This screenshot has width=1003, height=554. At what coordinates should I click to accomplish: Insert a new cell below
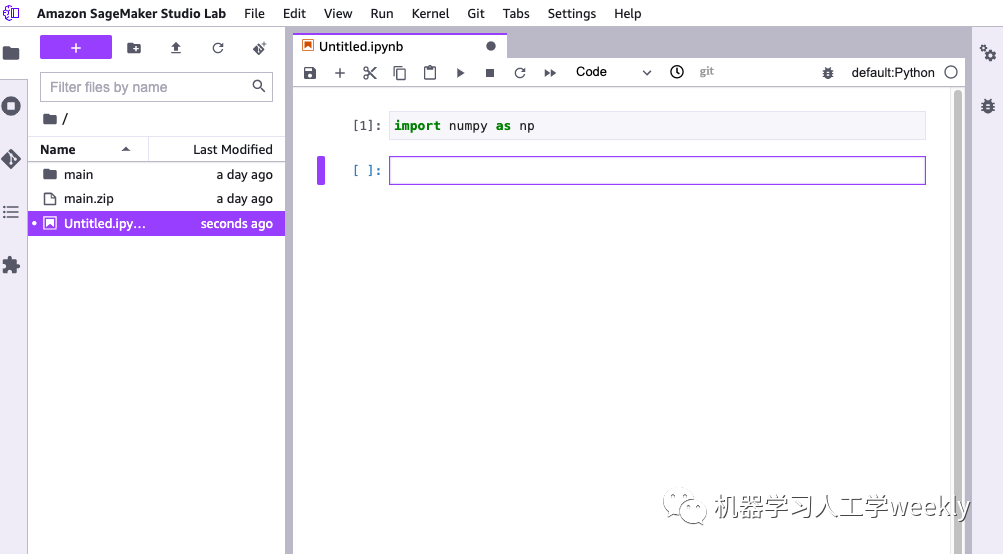click(x=340, y=73)
